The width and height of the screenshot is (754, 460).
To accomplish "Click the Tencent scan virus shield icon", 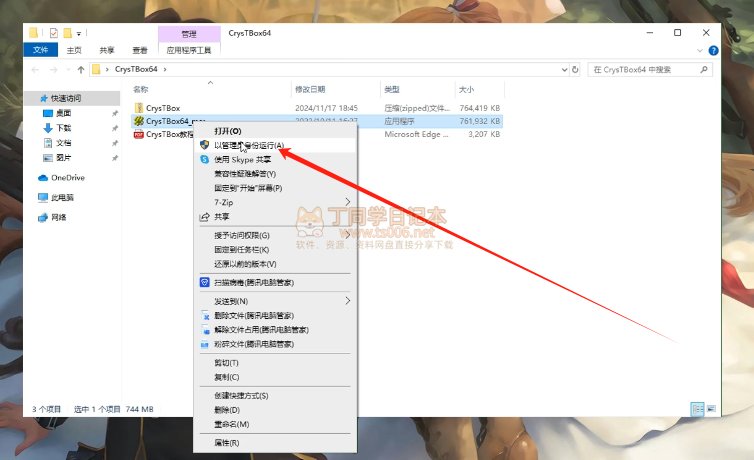I will tap(204, 282).
